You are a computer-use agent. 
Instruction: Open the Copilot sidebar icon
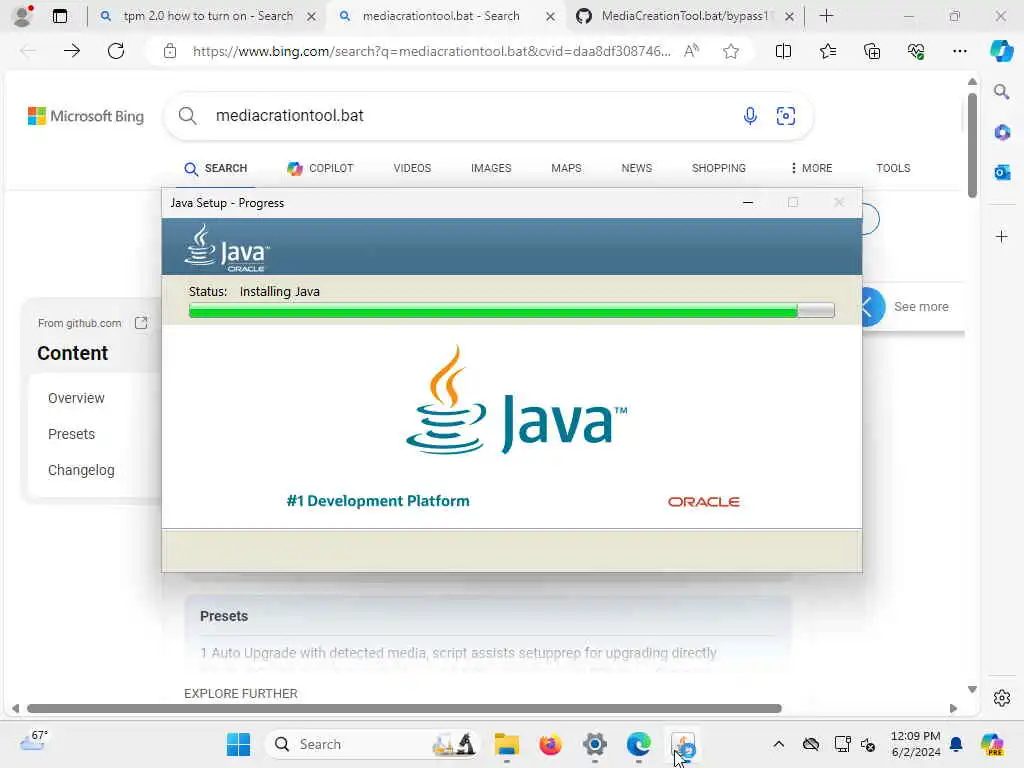[x=1001, y=51]
